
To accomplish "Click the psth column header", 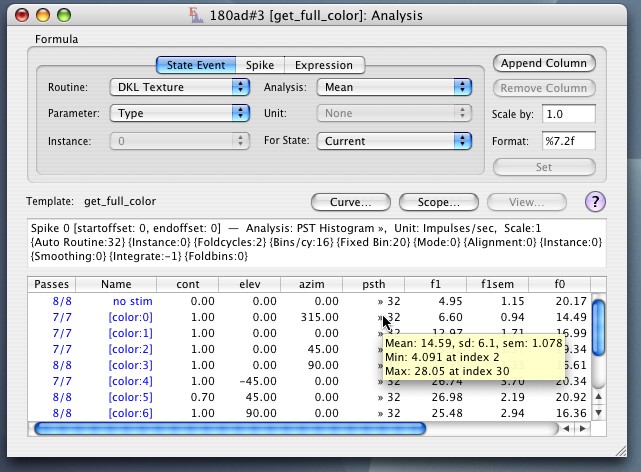I will point(375,285).
